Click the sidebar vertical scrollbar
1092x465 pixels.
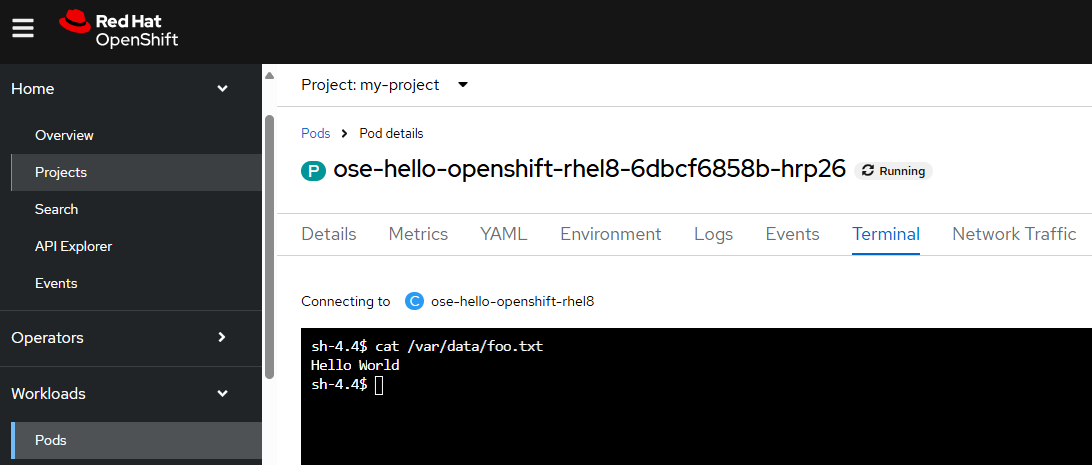click(x=270, y=247)
